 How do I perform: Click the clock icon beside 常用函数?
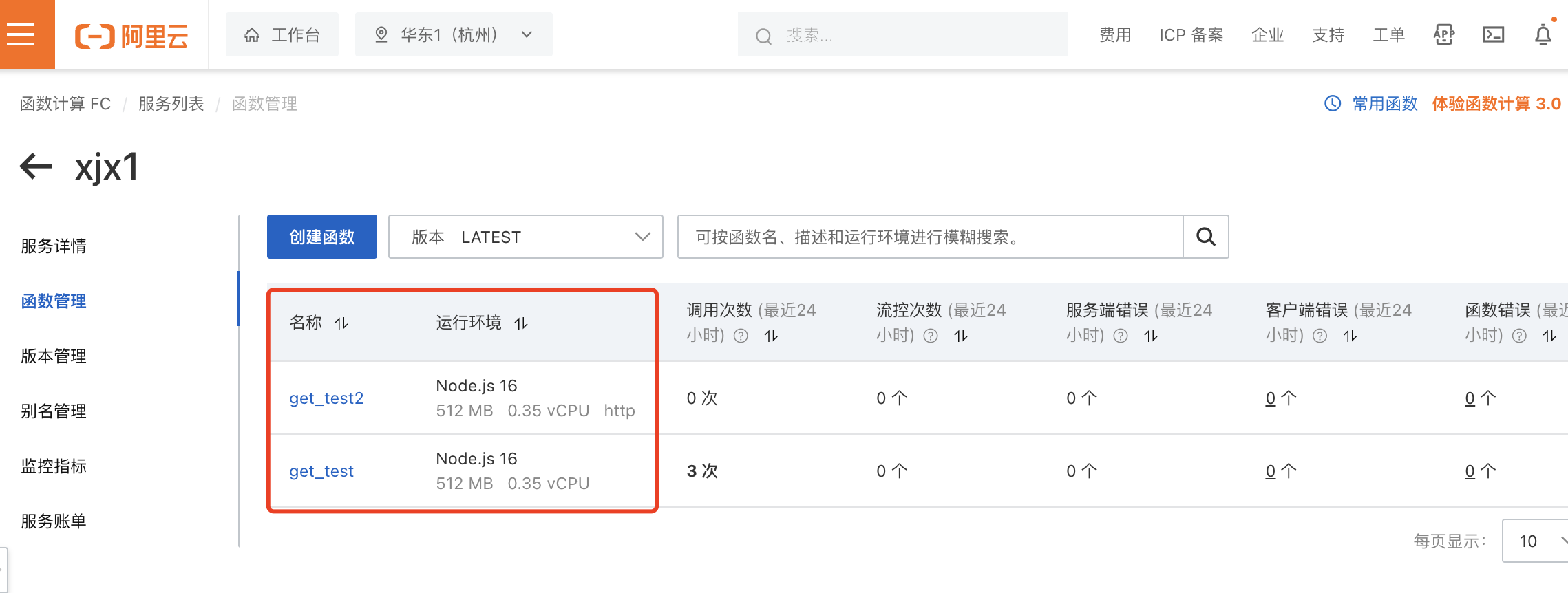point(1333,103)
